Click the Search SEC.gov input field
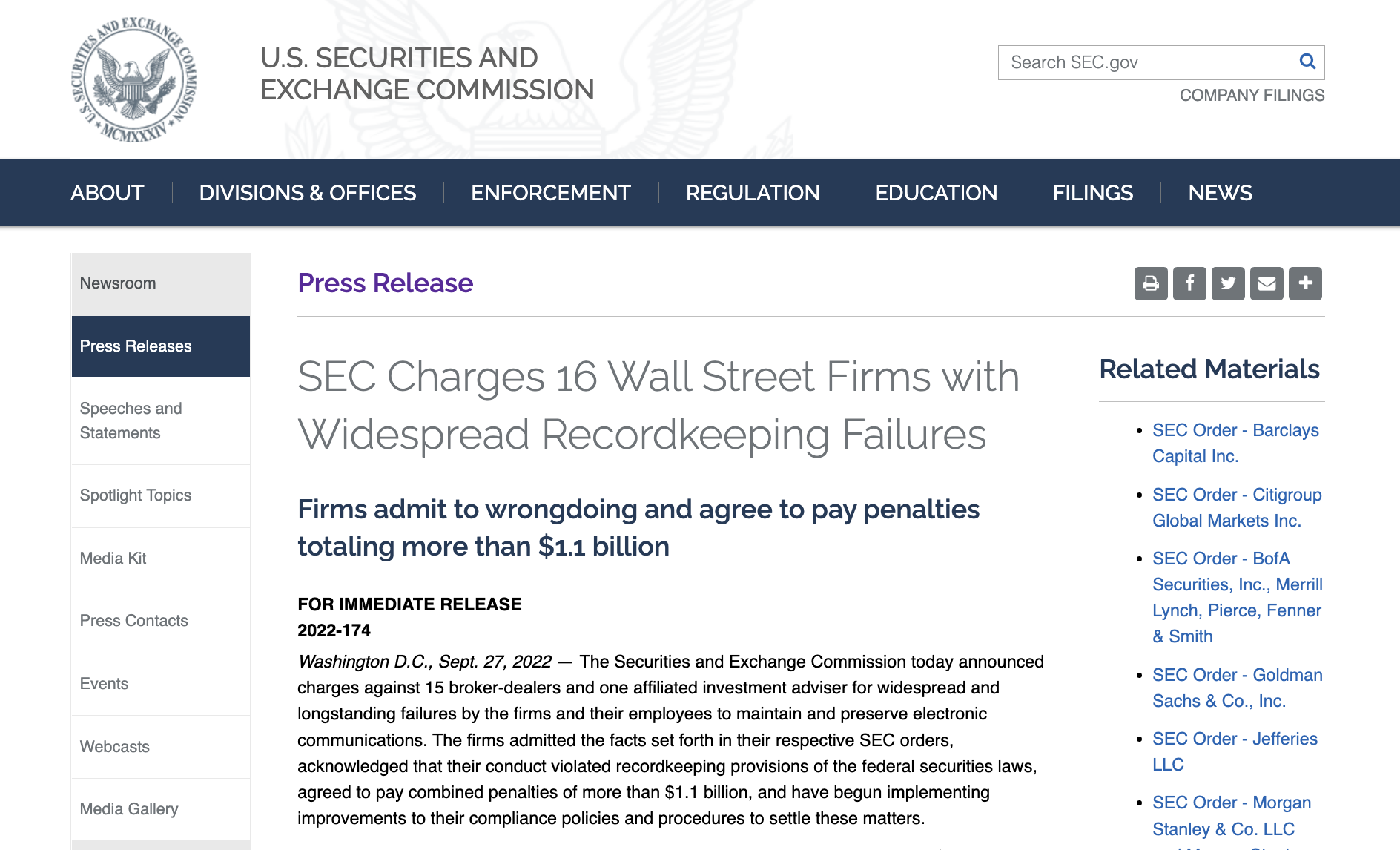Screen dimensions: 1400x850 coord(1142,62)
